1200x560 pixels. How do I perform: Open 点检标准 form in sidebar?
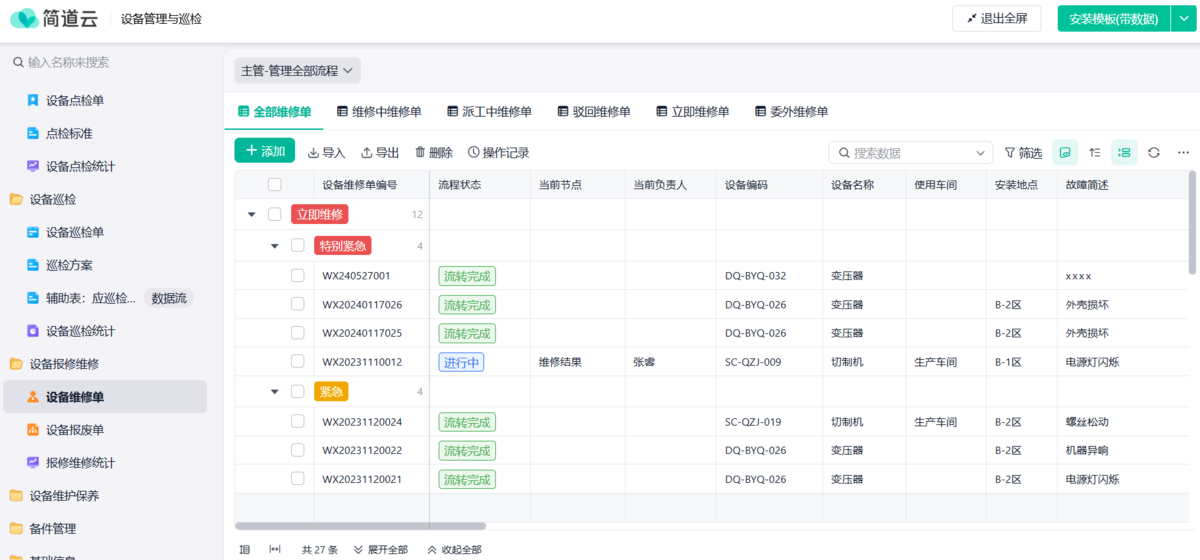(x=60, y=133)
